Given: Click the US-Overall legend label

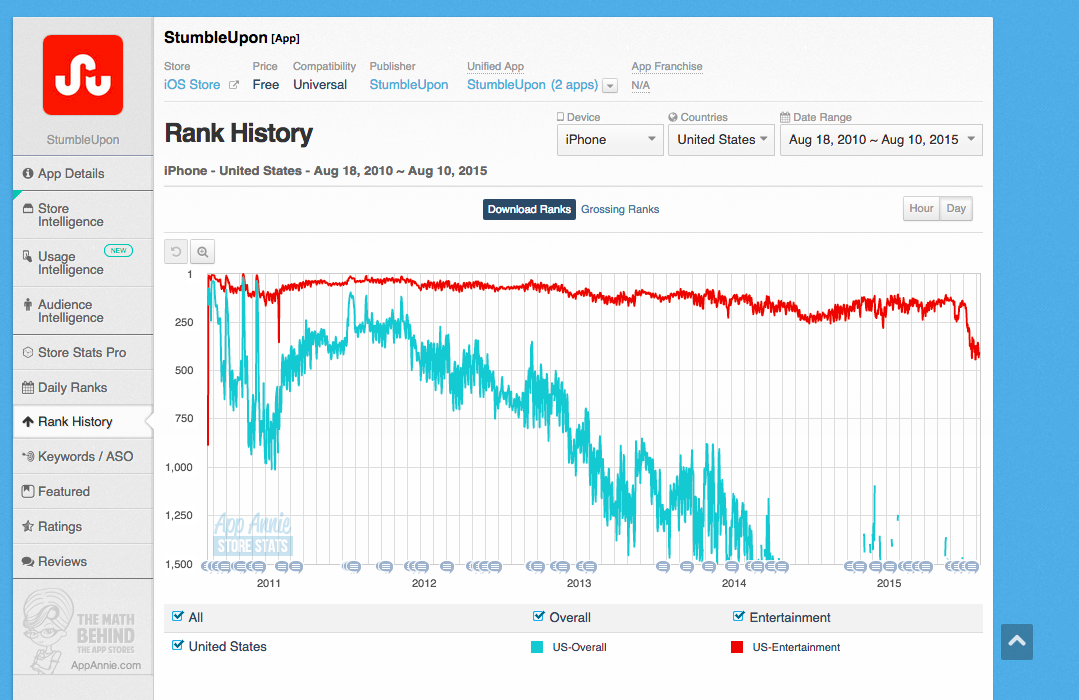Looking at the screenshot, I should [579, 647].
